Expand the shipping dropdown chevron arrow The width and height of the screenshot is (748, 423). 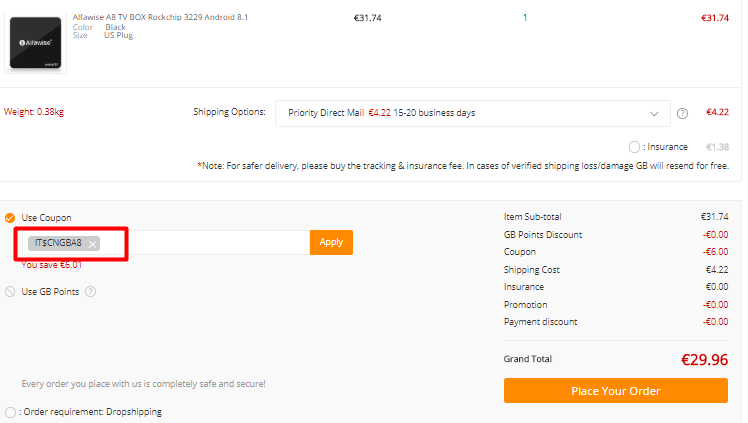click(654, 114)
